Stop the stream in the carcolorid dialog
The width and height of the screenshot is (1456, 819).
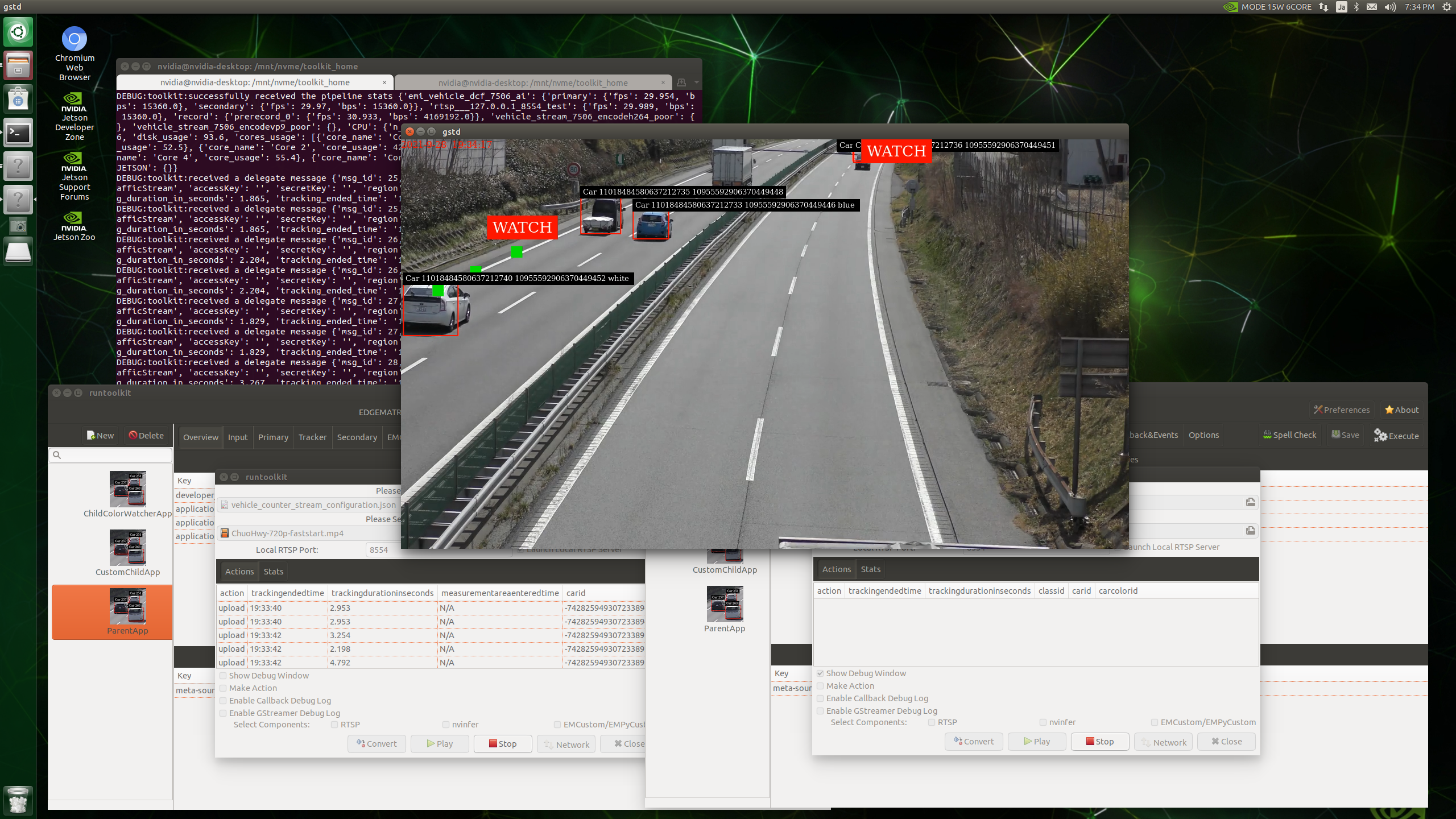tap(1100, 742)
